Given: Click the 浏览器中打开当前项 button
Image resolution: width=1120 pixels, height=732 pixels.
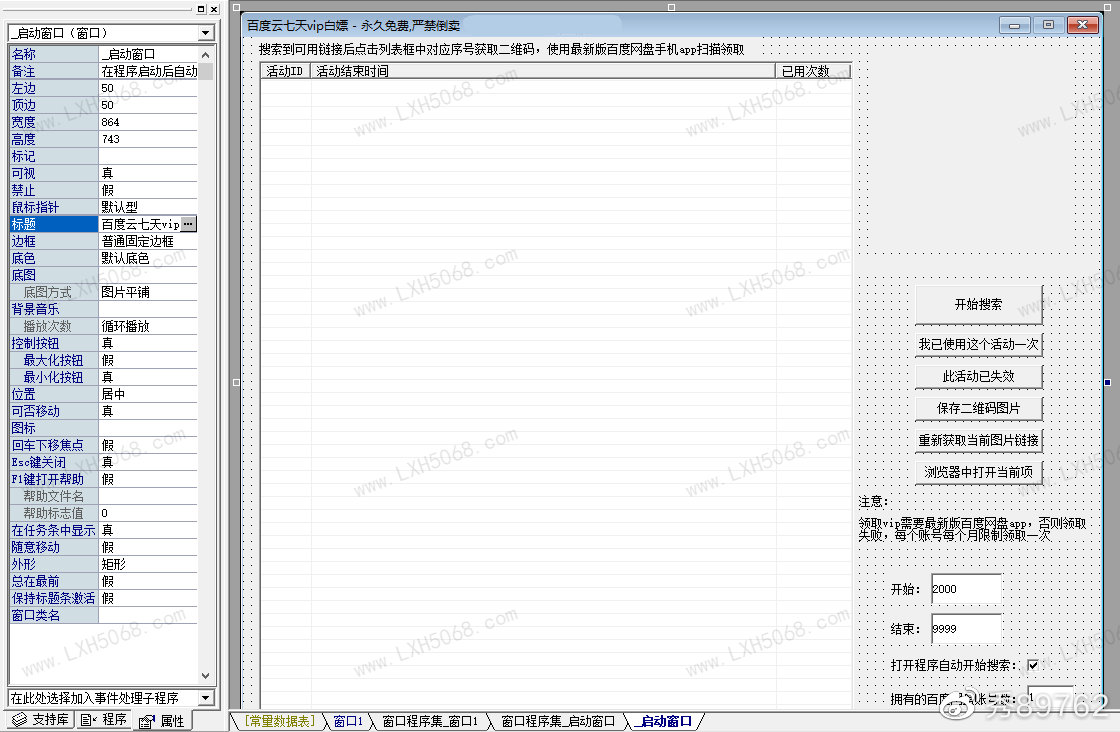Looking at the screenshot, I should [x=978, y=472].
